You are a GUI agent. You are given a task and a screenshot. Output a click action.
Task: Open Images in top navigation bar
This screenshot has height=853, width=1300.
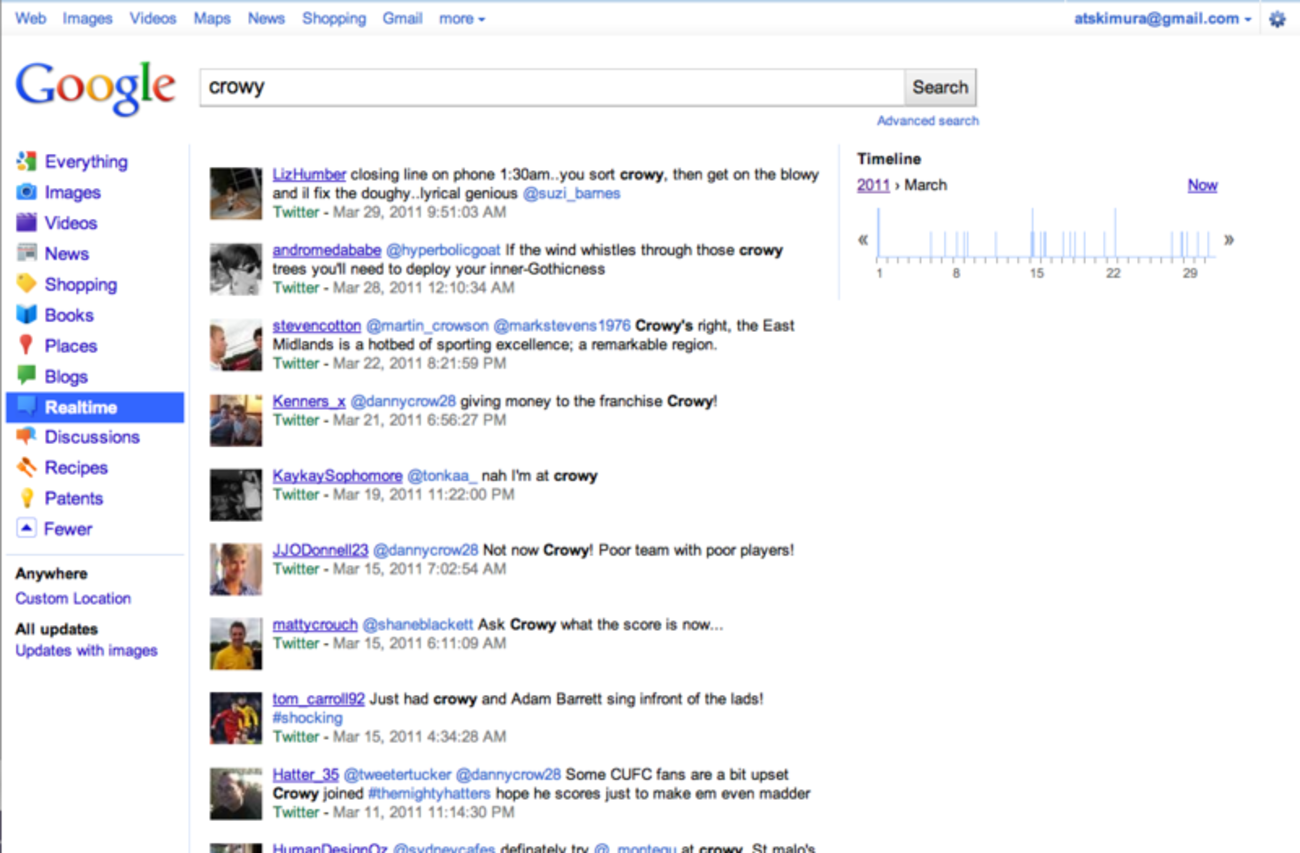click(88, 18)
